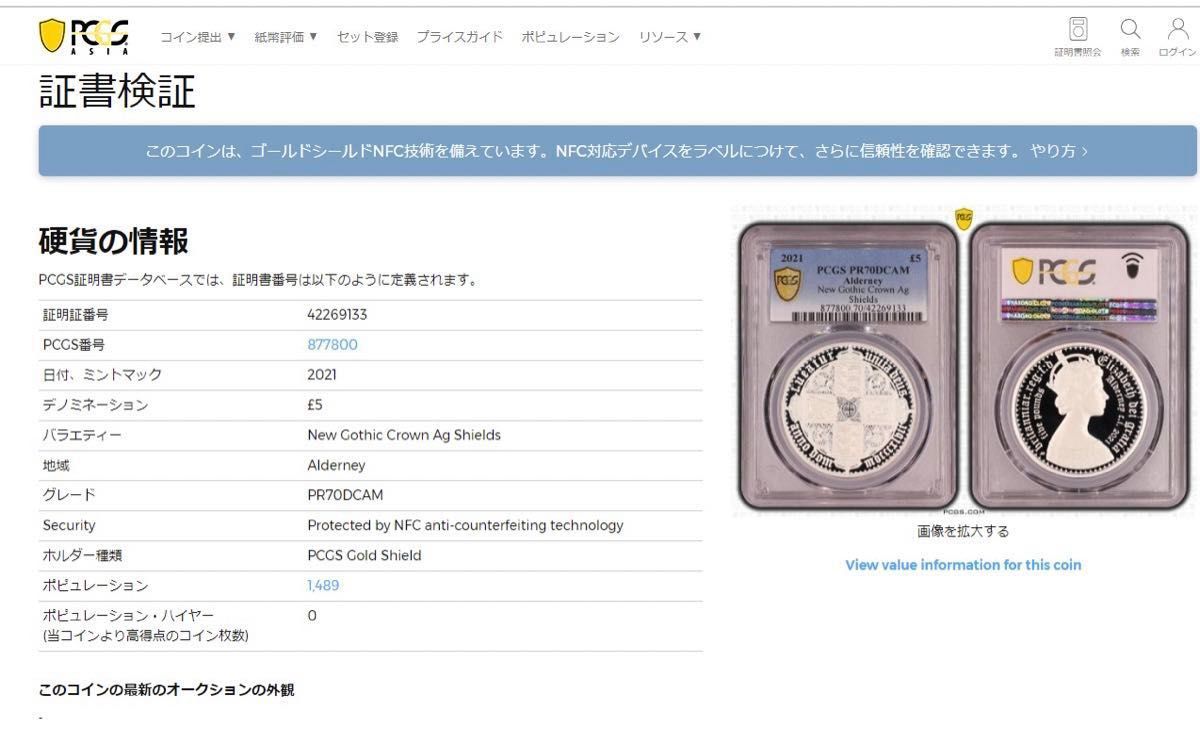Viewport: 1200px width, 745px height.
Task: Click the 証書検証 page heading
Action: pos(117,91)
